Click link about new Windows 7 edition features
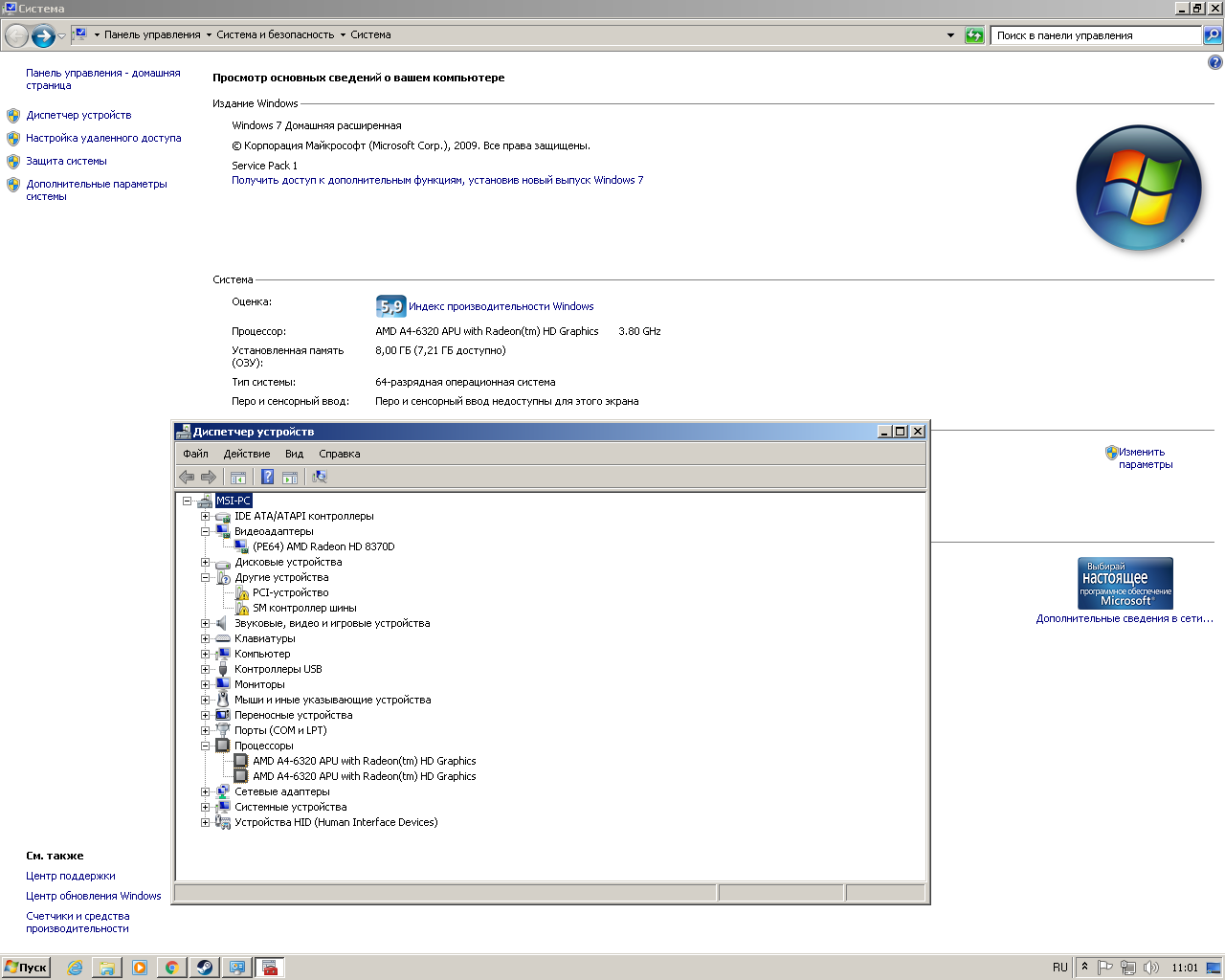This screenshot has height=980, width=1225. tap(437, 181)
